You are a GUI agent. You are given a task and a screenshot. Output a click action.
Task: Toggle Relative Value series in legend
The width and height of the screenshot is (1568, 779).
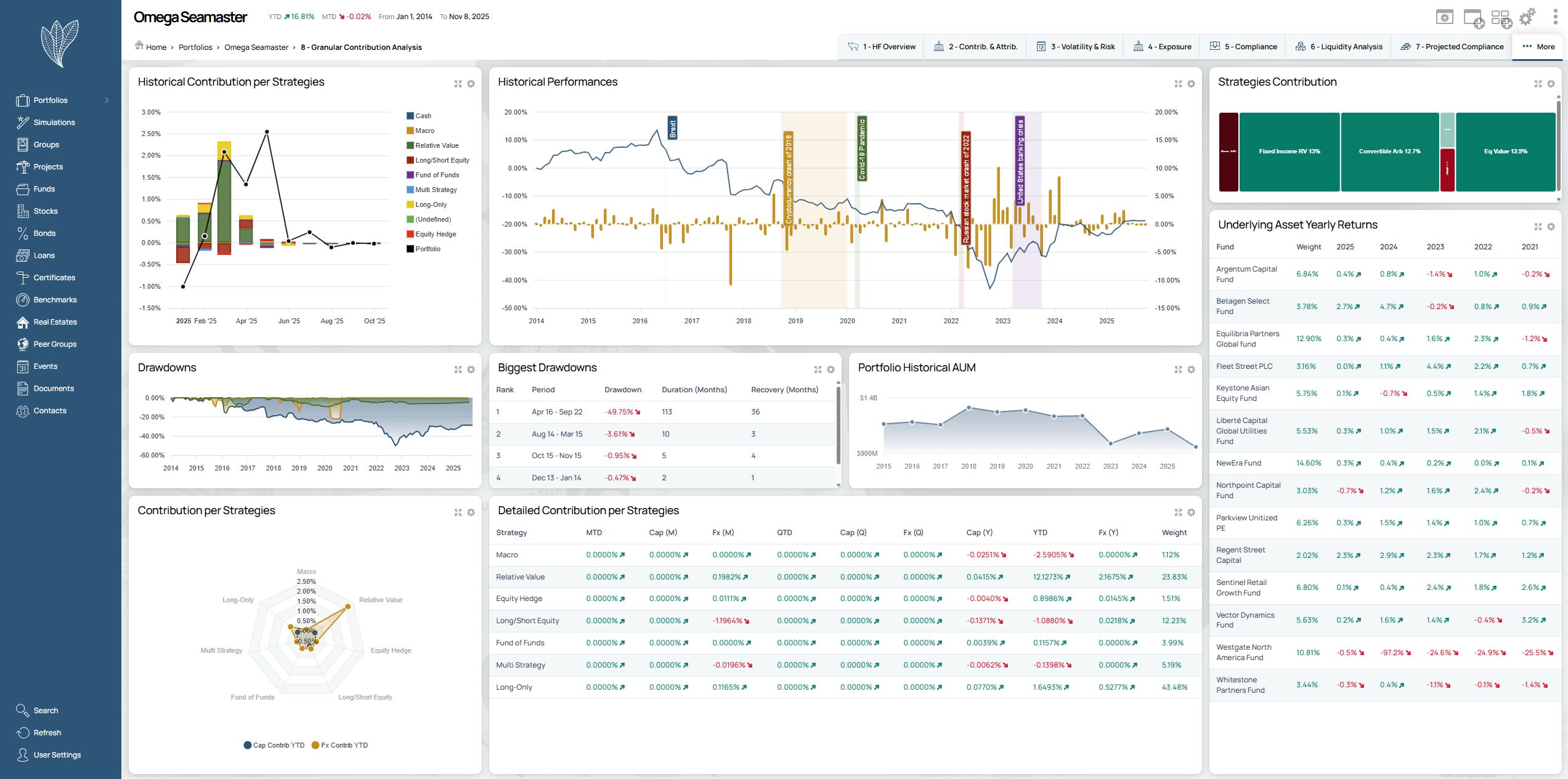436,145
